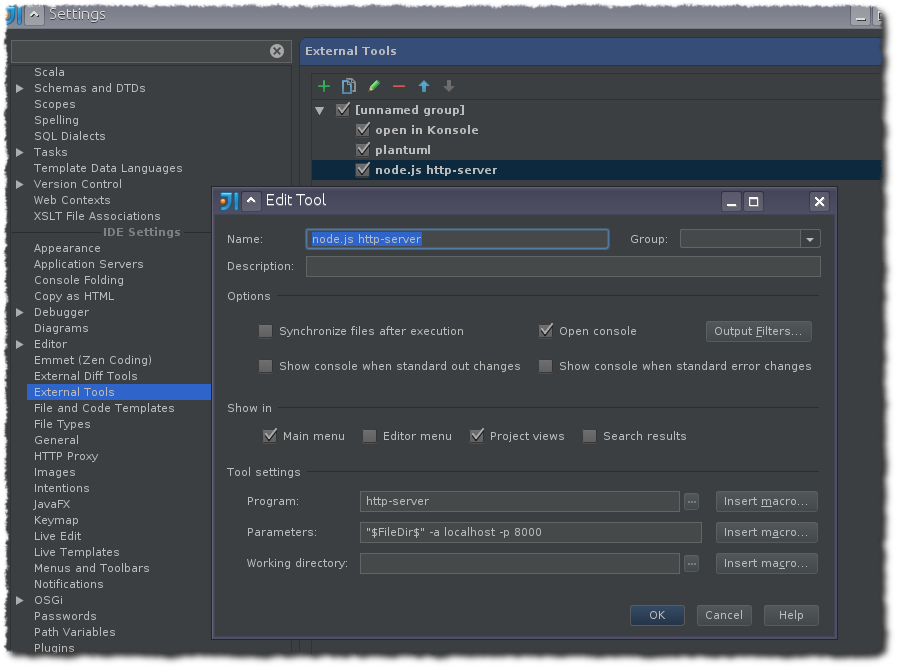Uncheck the Project views option

[476, 436]
